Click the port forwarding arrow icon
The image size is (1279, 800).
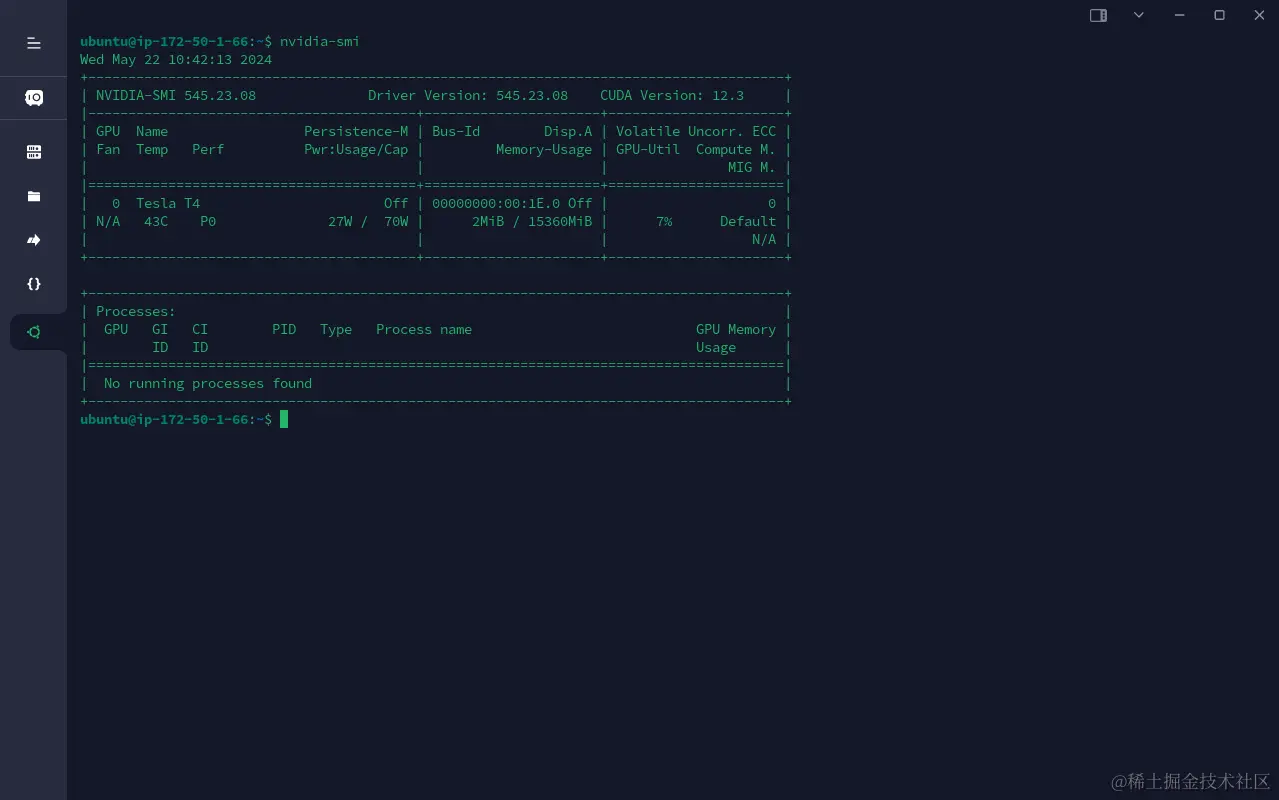point(33,239)
